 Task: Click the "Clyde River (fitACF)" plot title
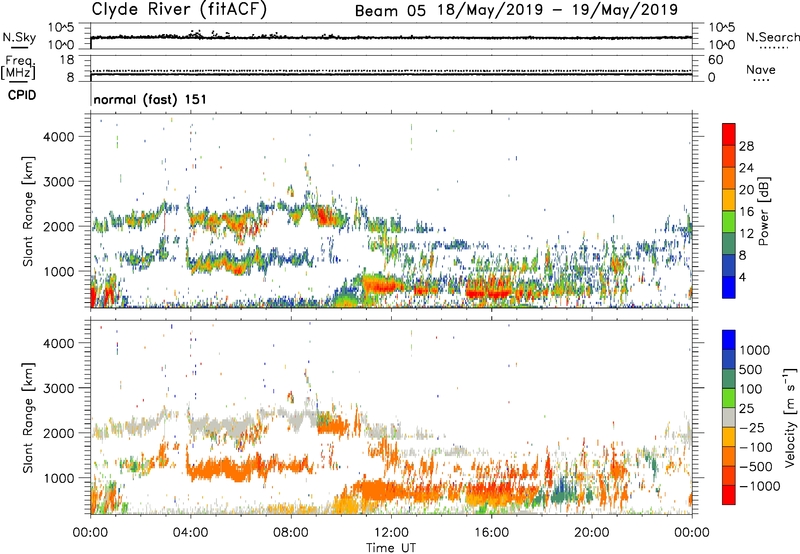pos(179,10)
